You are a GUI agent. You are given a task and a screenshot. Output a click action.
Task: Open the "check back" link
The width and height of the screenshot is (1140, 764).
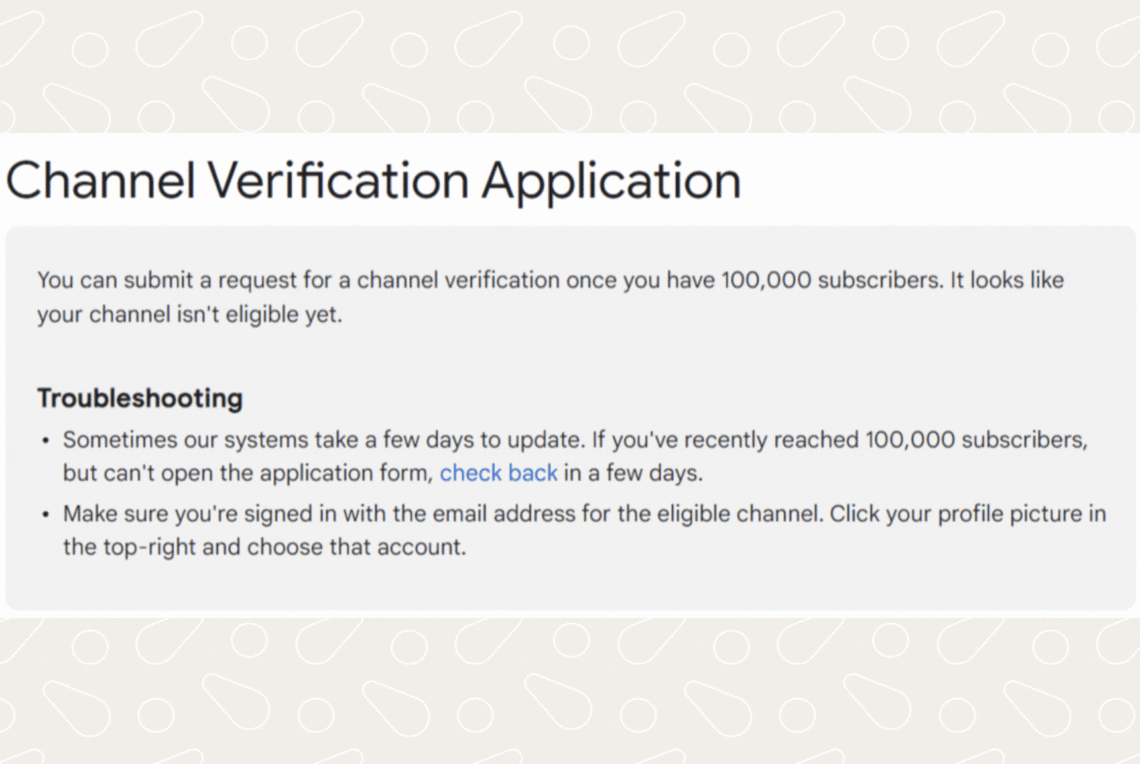pyautogui.click(x=498, y=473)
